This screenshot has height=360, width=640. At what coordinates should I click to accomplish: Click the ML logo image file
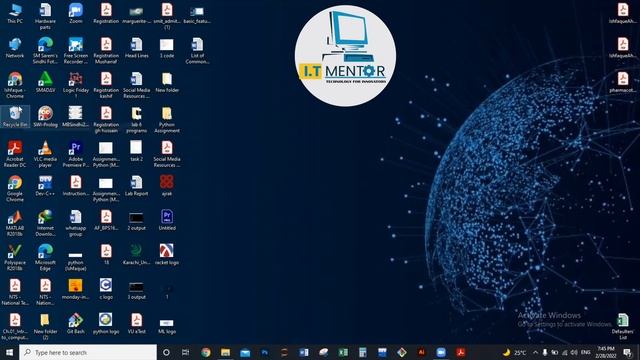(167, 326)
